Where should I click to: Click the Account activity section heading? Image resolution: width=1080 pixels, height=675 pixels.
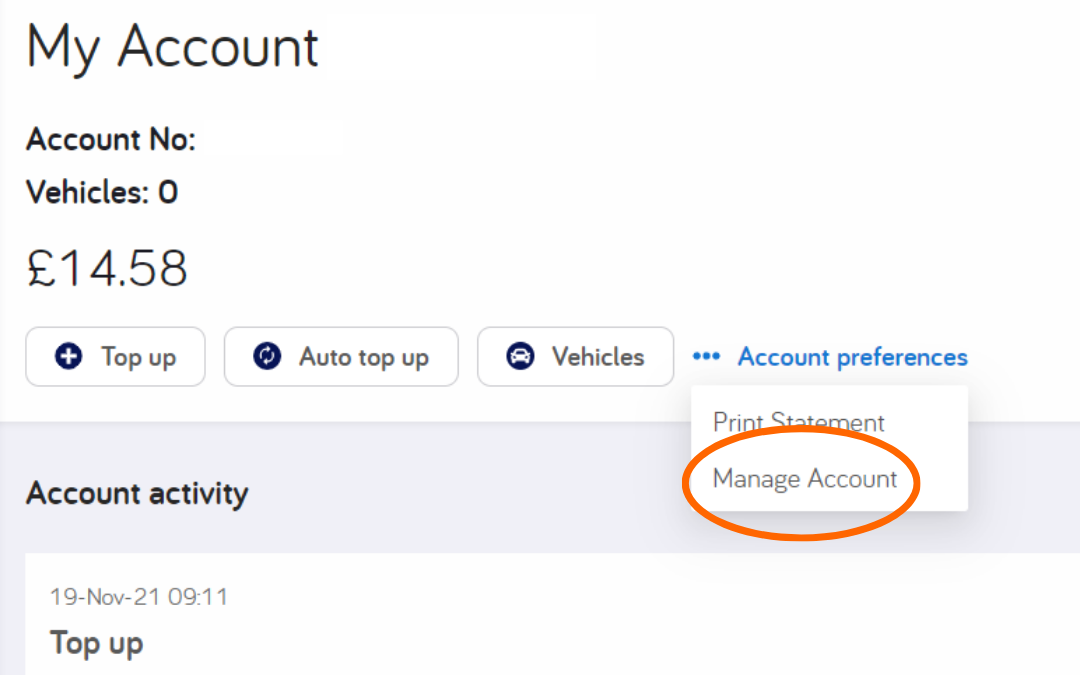coord(137,493)
